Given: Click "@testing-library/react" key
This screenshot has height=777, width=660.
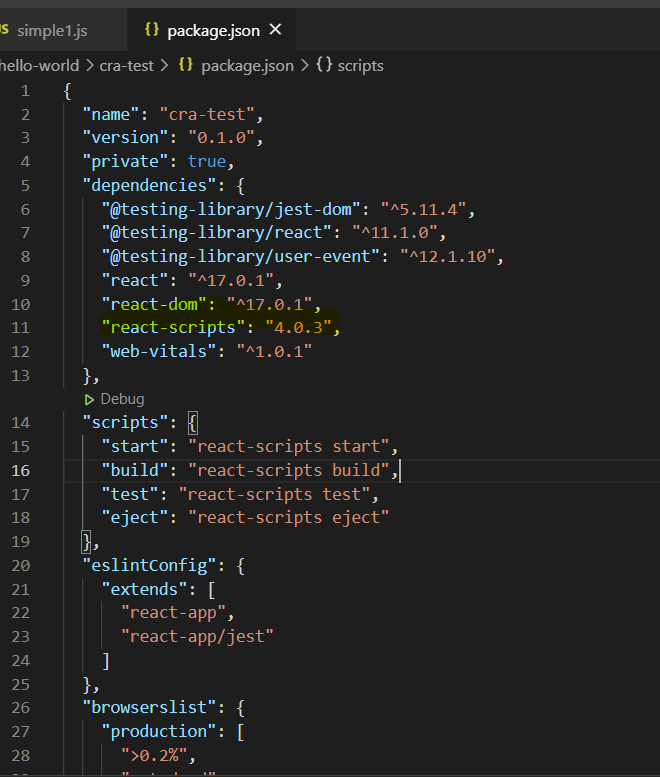Looking at the screenshot, I should pos(217,232).
